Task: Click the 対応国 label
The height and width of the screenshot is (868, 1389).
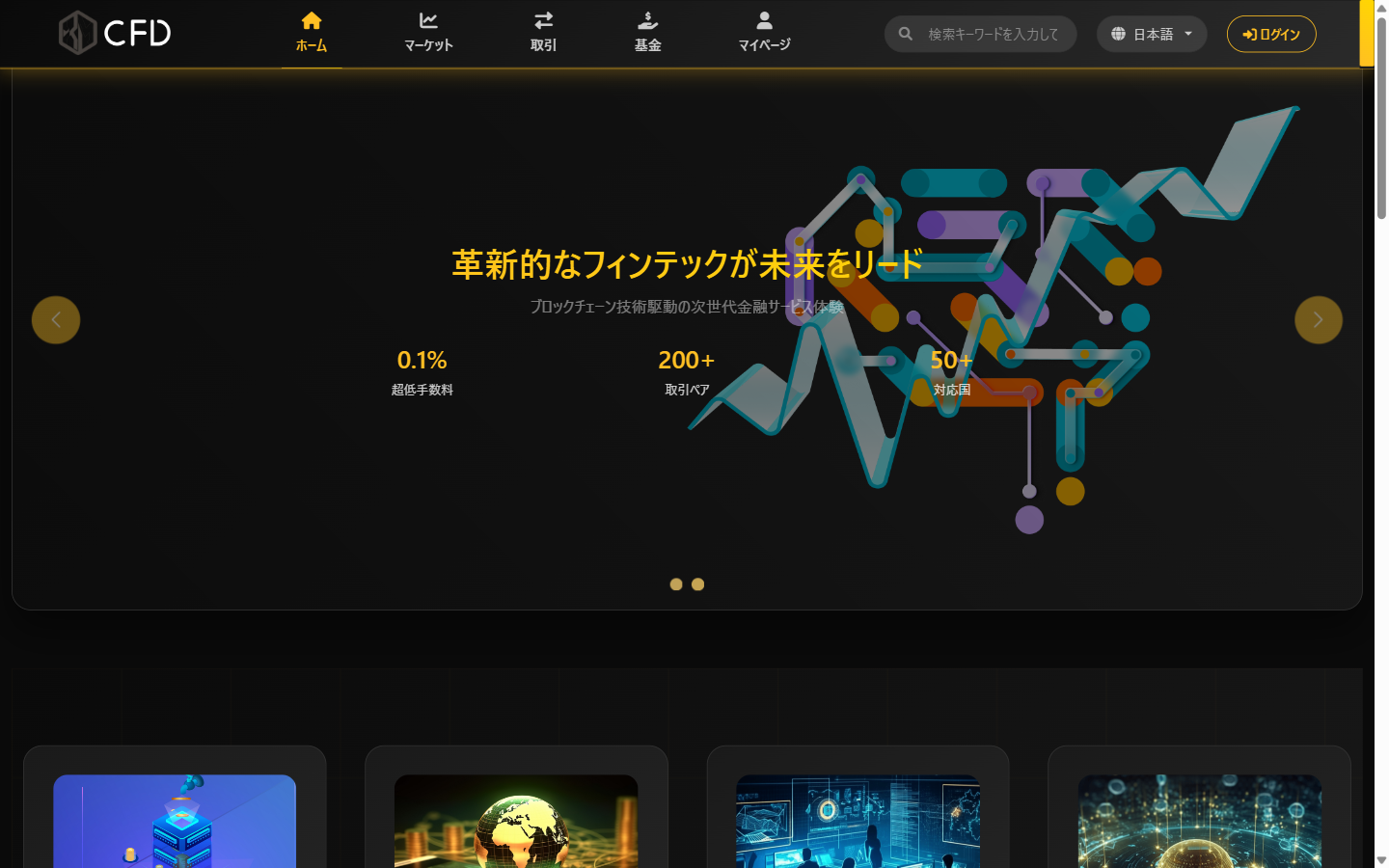Action: pos(952,390)
